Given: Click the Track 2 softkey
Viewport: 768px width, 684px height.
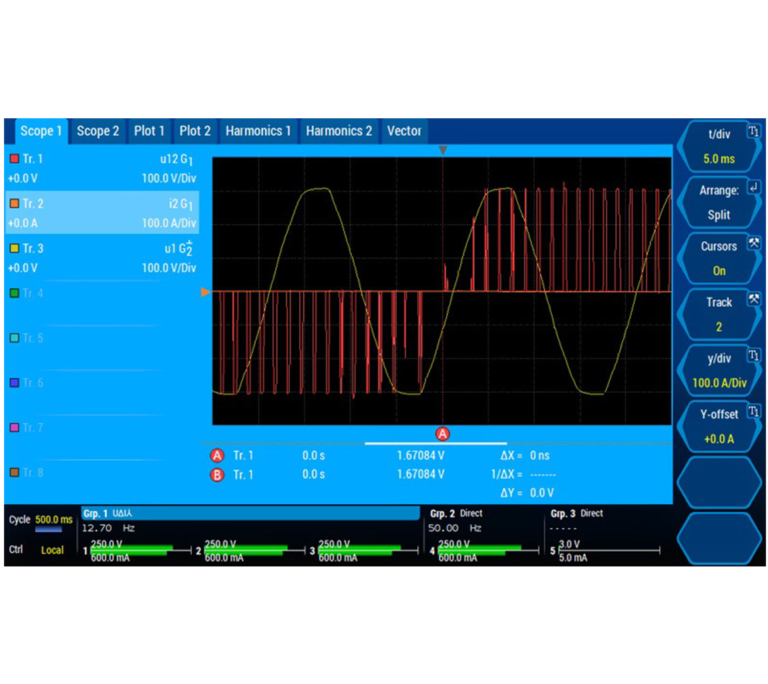Looking at the screenshot, I should [719, 314].
